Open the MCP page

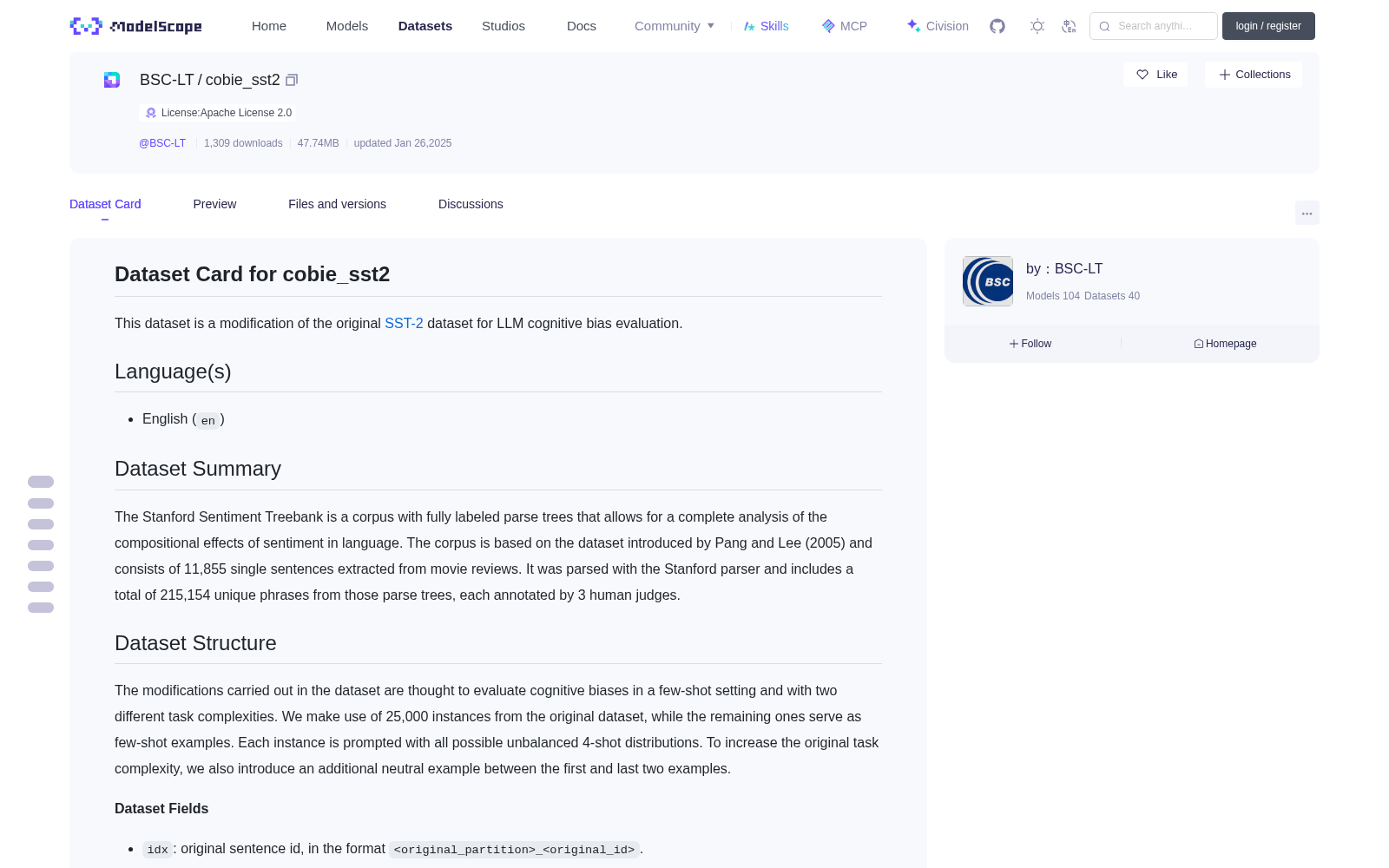844,26
